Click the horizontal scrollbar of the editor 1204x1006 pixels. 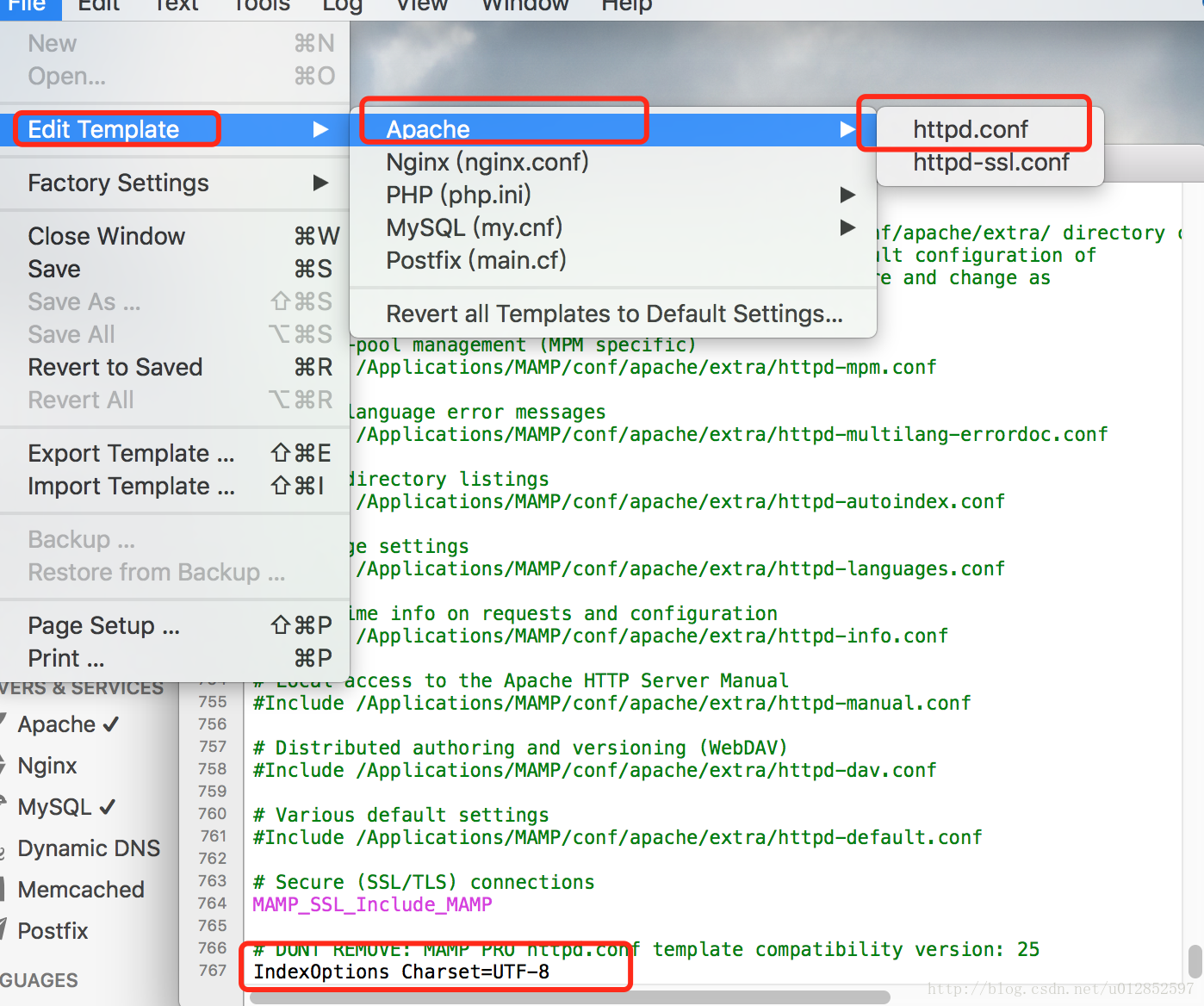(x=570, y=997)
